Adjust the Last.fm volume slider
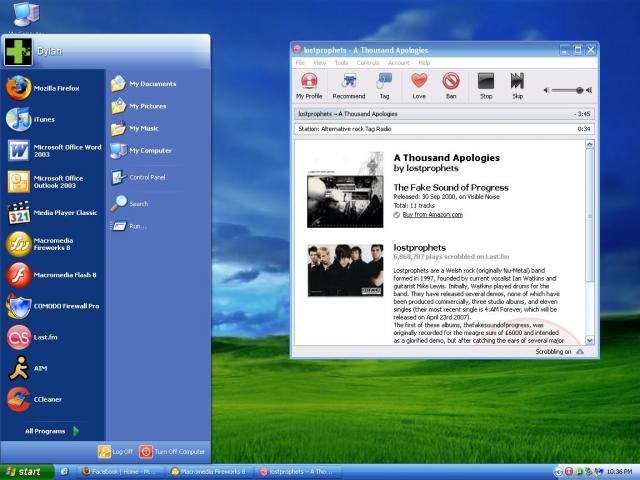The image size is (640, 480). click(567, 90)
